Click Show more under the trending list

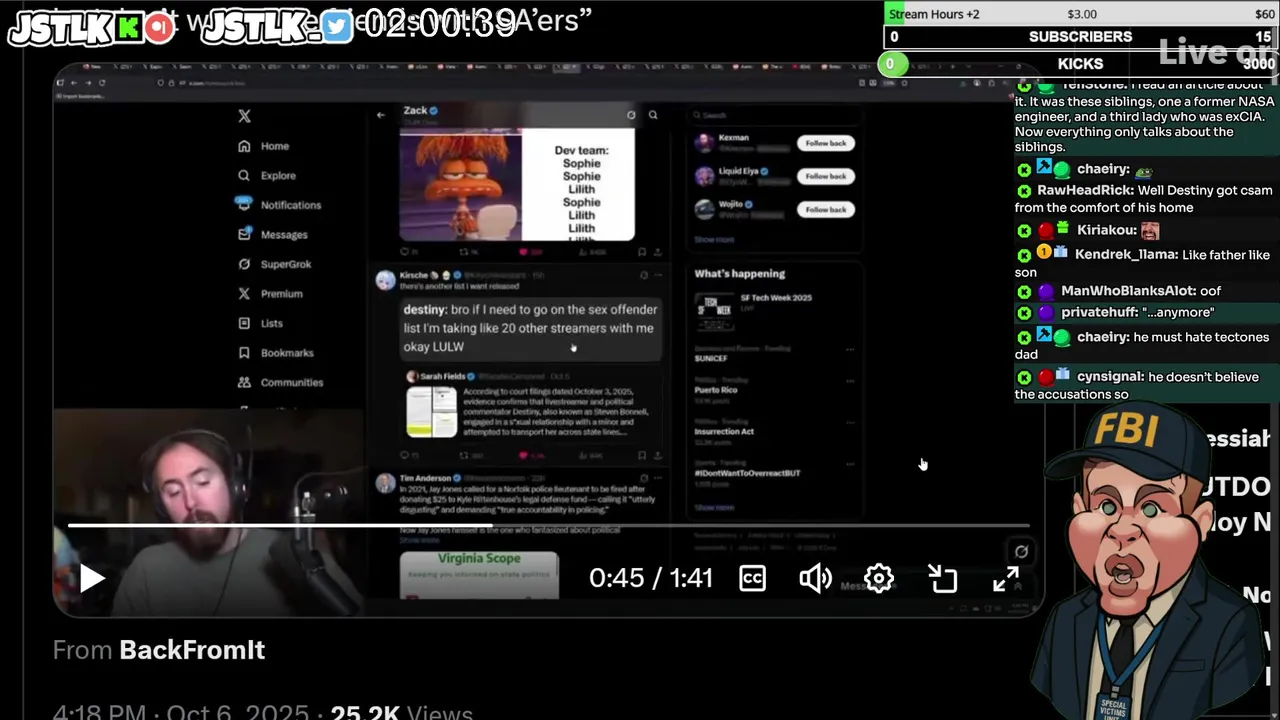[714, 507]
